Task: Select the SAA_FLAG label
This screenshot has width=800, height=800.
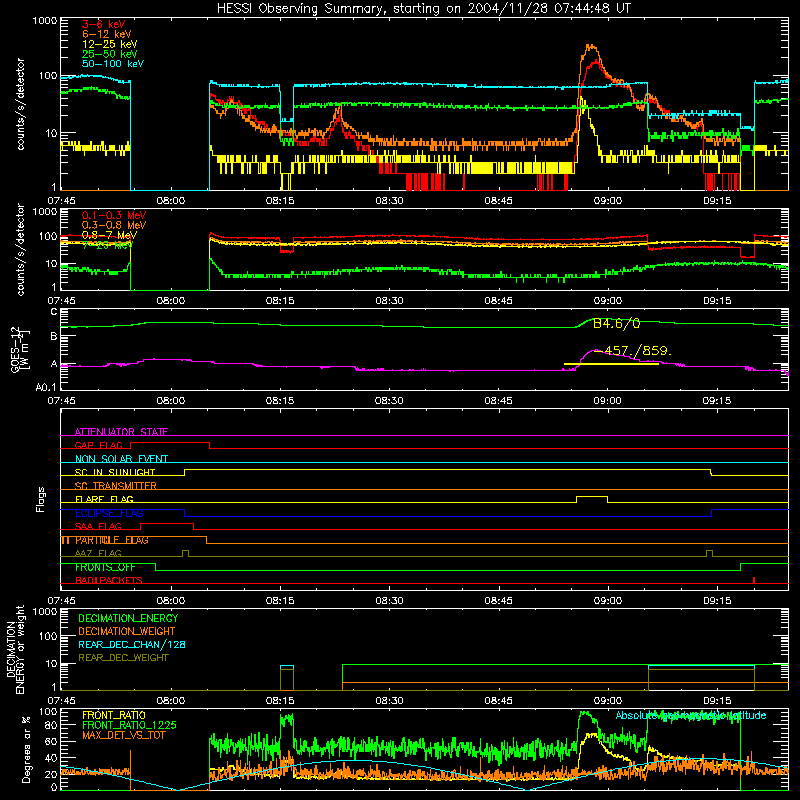Action: [x=98, y=527]
